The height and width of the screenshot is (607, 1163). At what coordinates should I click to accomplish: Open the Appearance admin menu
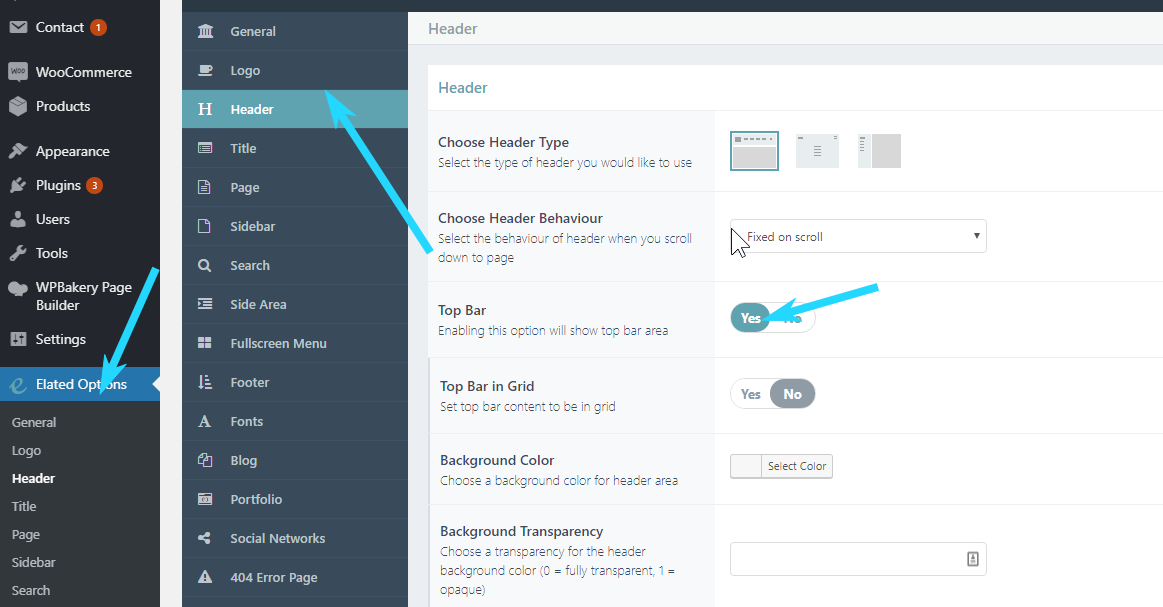click(x=80, y=151)
